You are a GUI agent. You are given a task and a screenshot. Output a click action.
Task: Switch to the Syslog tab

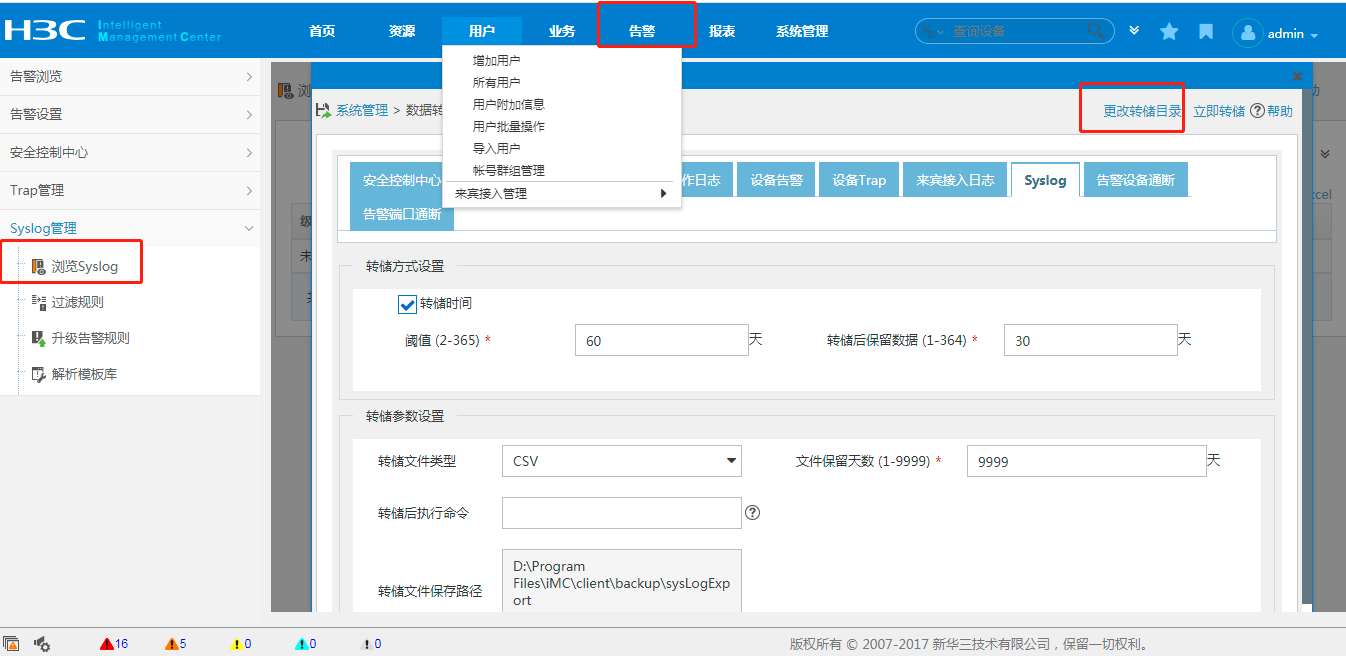pos(1045,180)
